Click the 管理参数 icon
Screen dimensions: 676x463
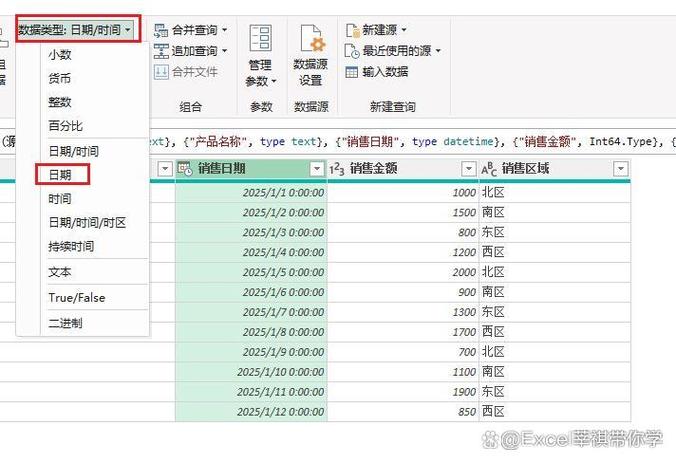(x=260, y=38)
